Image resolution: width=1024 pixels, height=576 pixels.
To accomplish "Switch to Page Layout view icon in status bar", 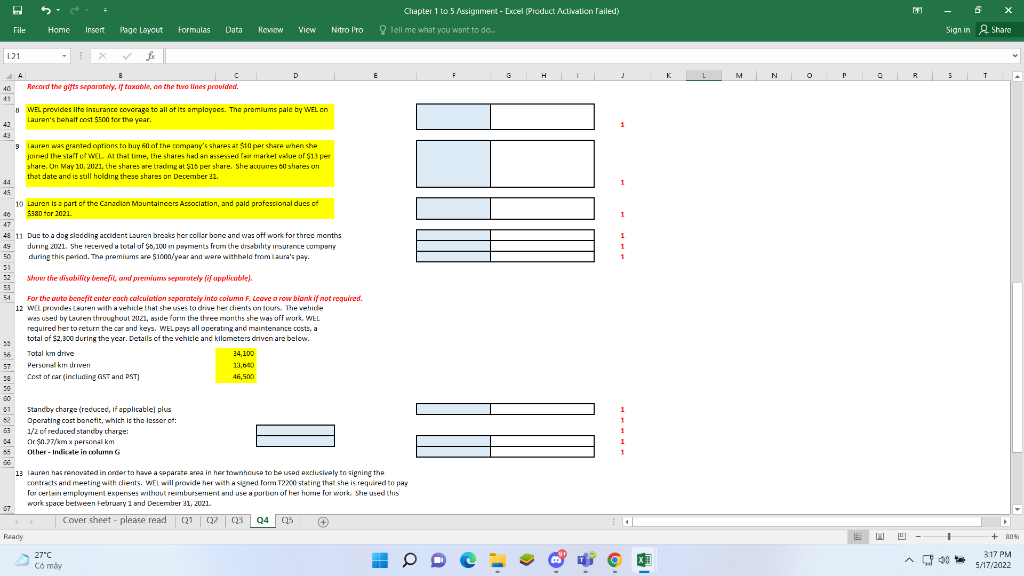I will tap(879, 536).
